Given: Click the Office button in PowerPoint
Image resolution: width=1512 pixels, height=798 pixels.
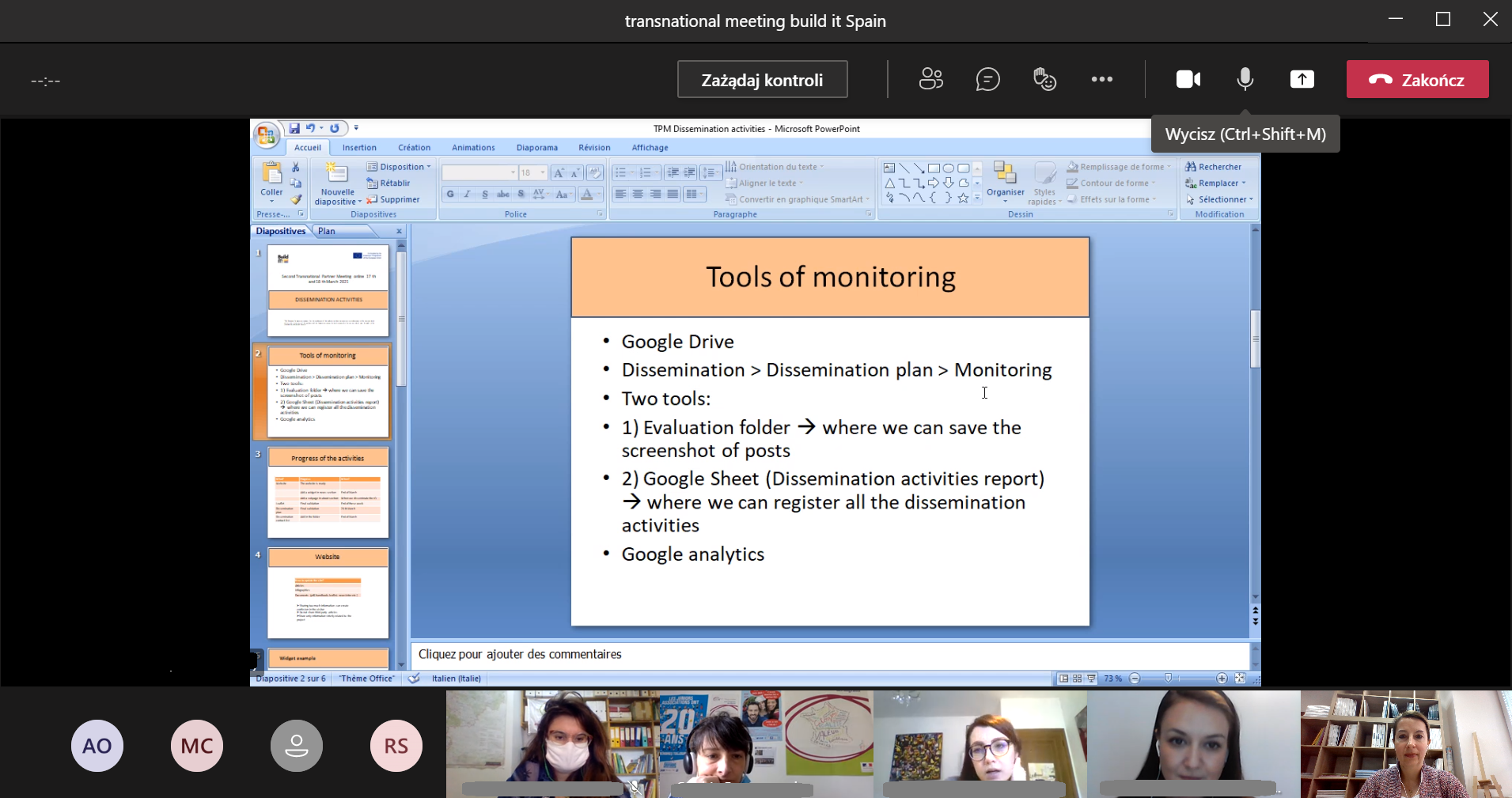Looking at the screenshot, I should pos(267,134).
